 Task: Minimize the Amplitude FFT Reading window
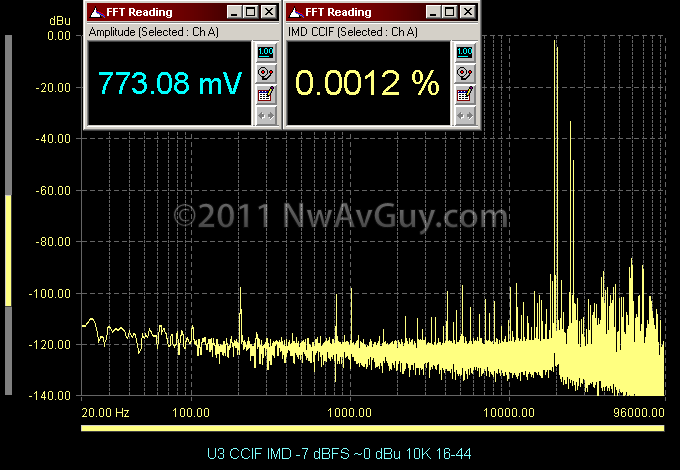tap(234, 12)
